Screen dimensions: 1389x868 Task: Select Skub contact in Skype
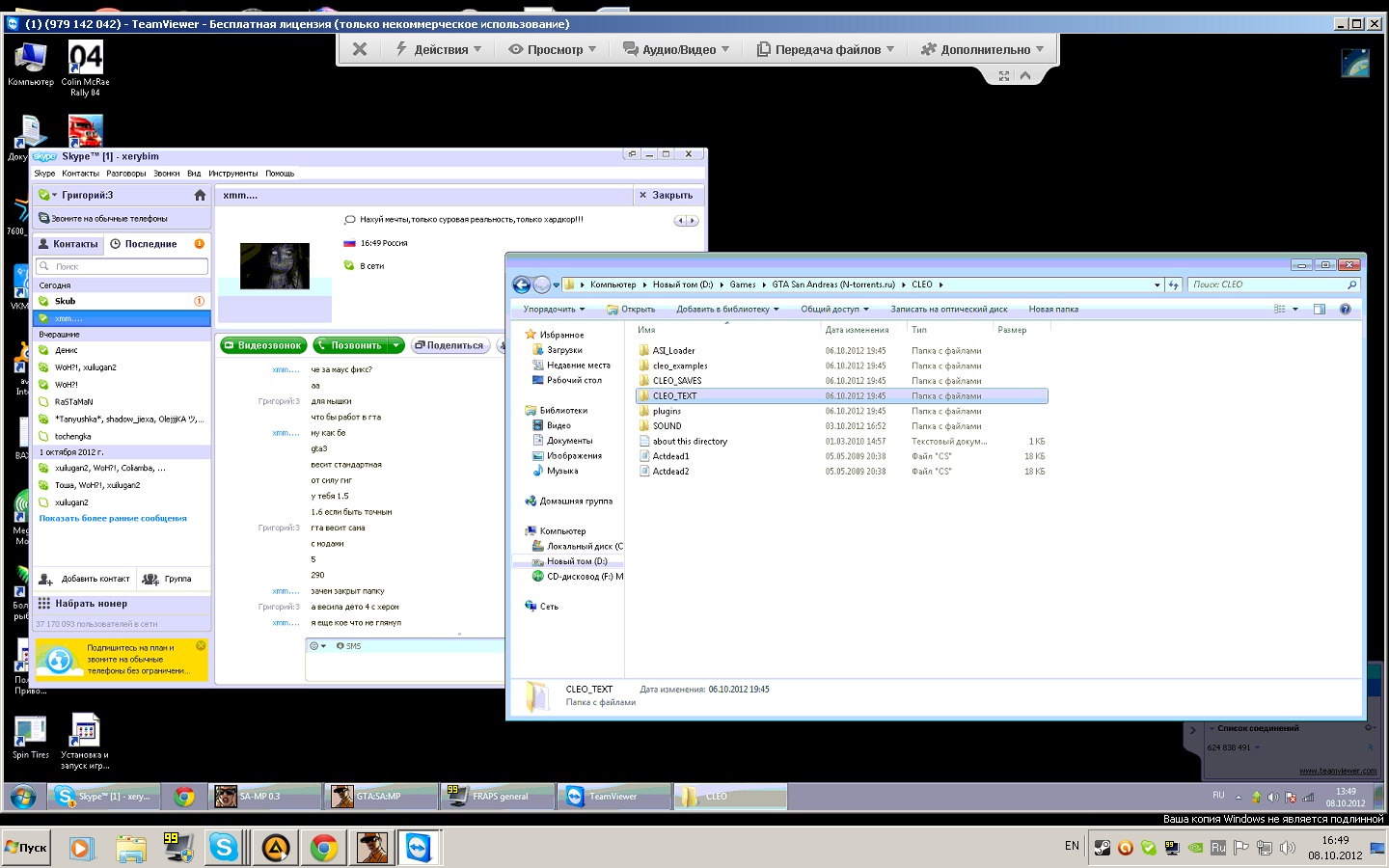click(122, 301)
